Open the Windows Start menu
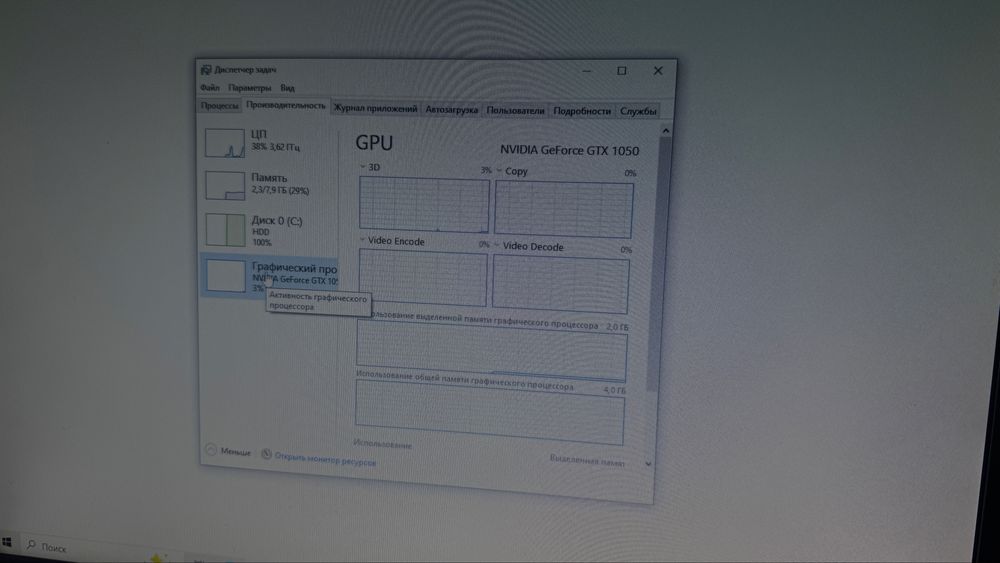 (x=7, y=543)
